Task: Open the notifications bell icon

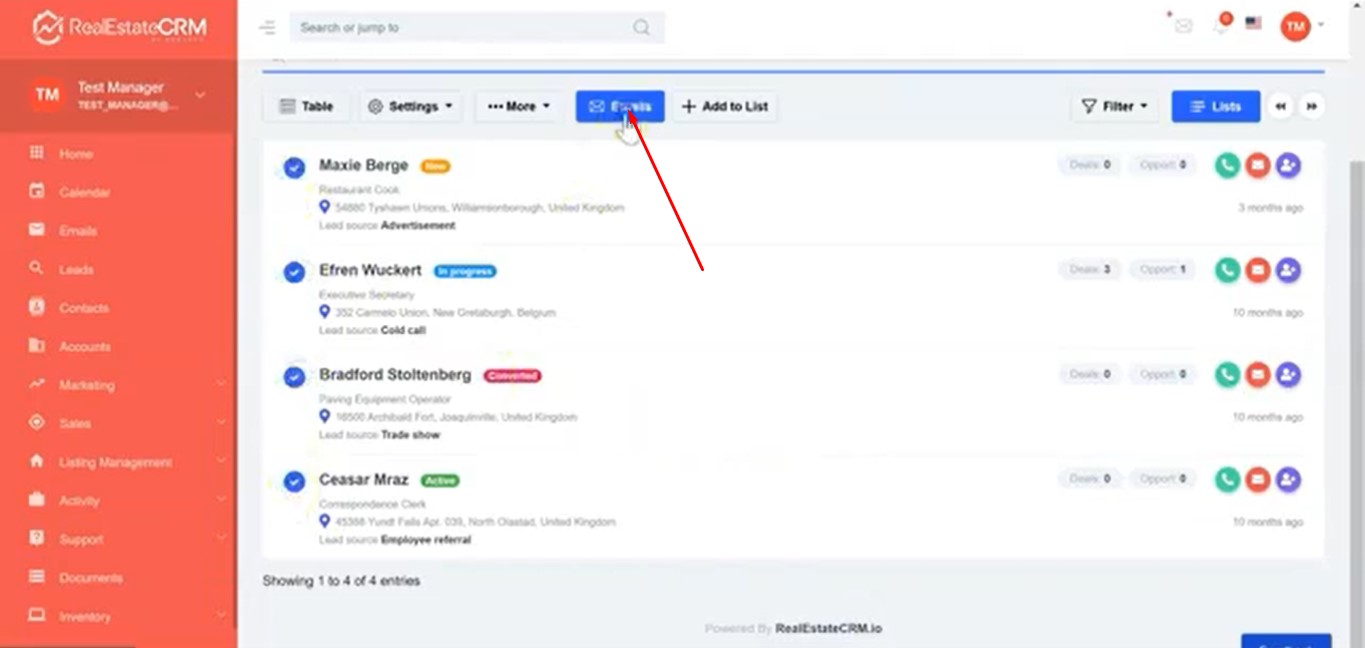Action: pos(1221,26)
